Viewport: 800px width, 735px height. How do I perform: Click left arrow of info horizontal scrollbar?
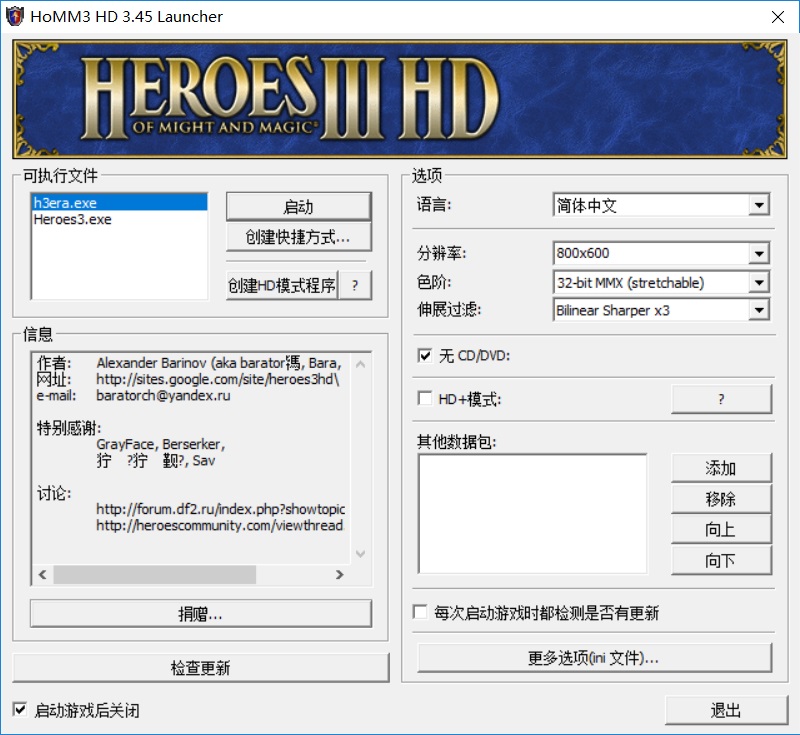(43, 575)
